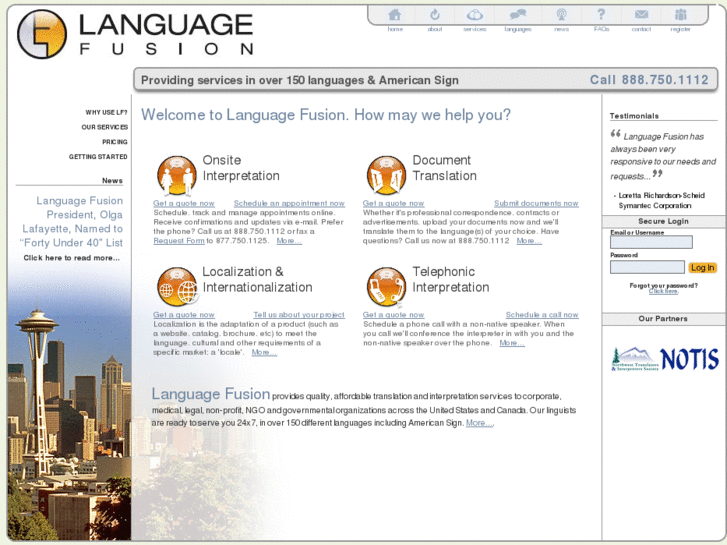Click the Telephonic Interpretation heading
Screen dimensions: 727x545
click(451, 279)
